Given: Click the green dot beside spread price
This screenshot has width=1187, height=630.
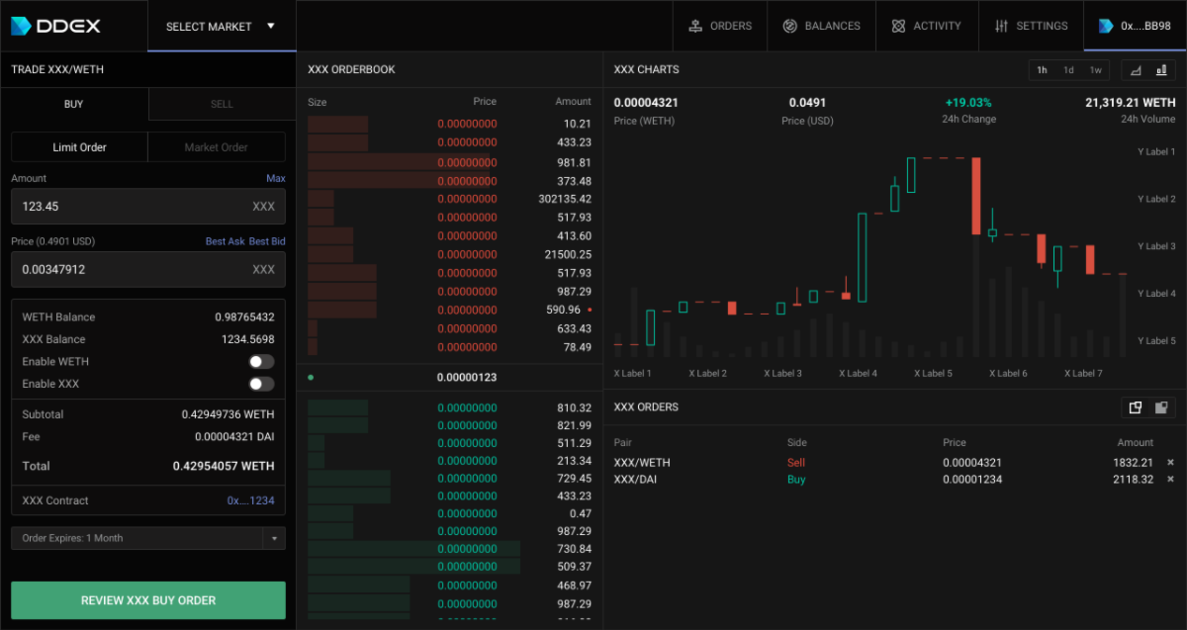Looking at the screenshot, I should (311, 377).
